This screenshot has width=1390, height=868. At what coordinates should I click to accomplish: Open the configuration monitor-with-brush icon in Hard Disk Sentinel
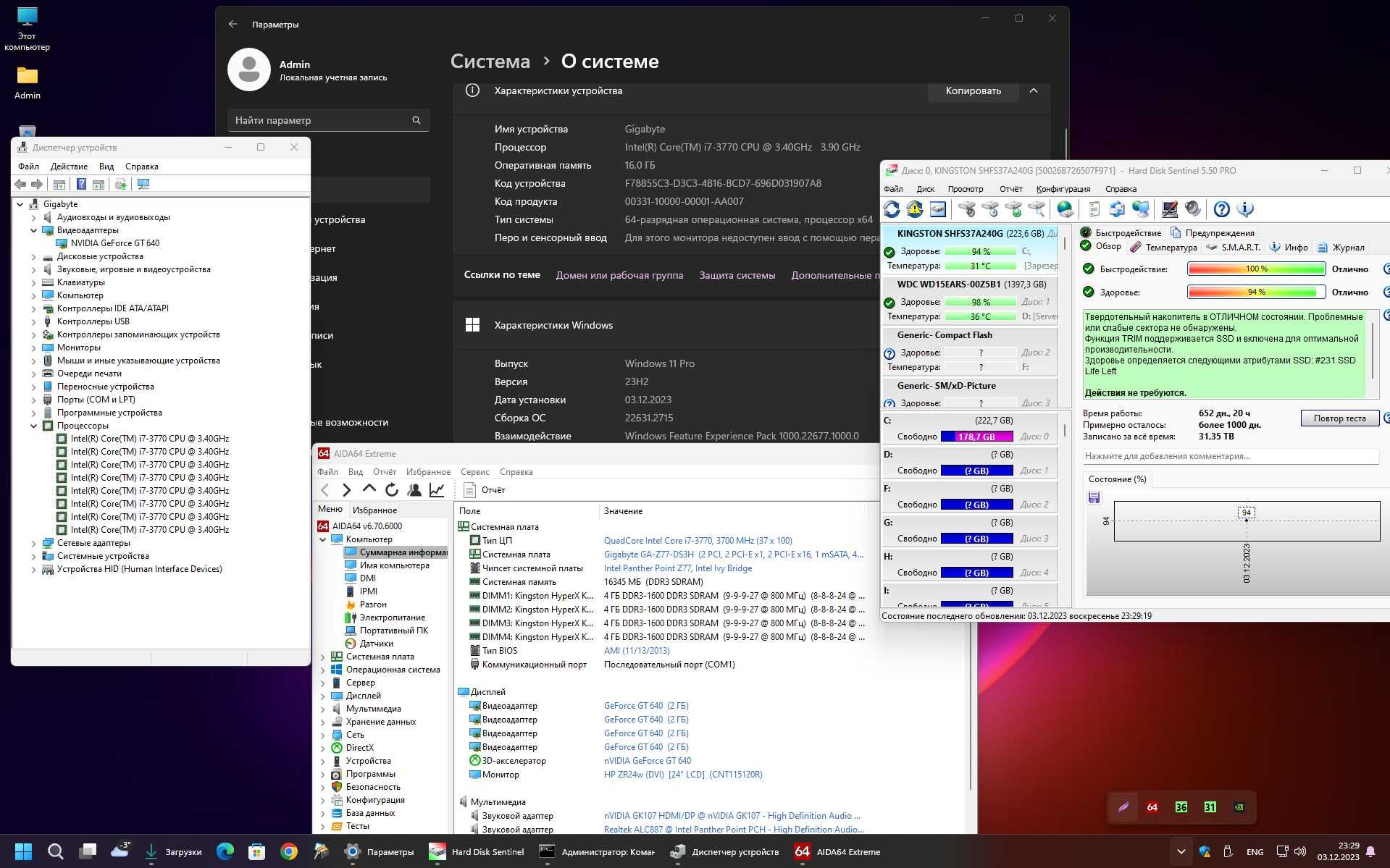pos(1169,209)
